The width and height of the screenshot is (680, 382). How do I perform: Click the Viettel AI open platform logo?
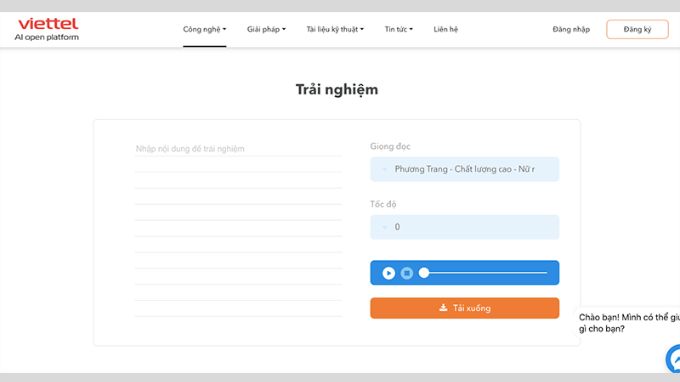coord(47,29)
